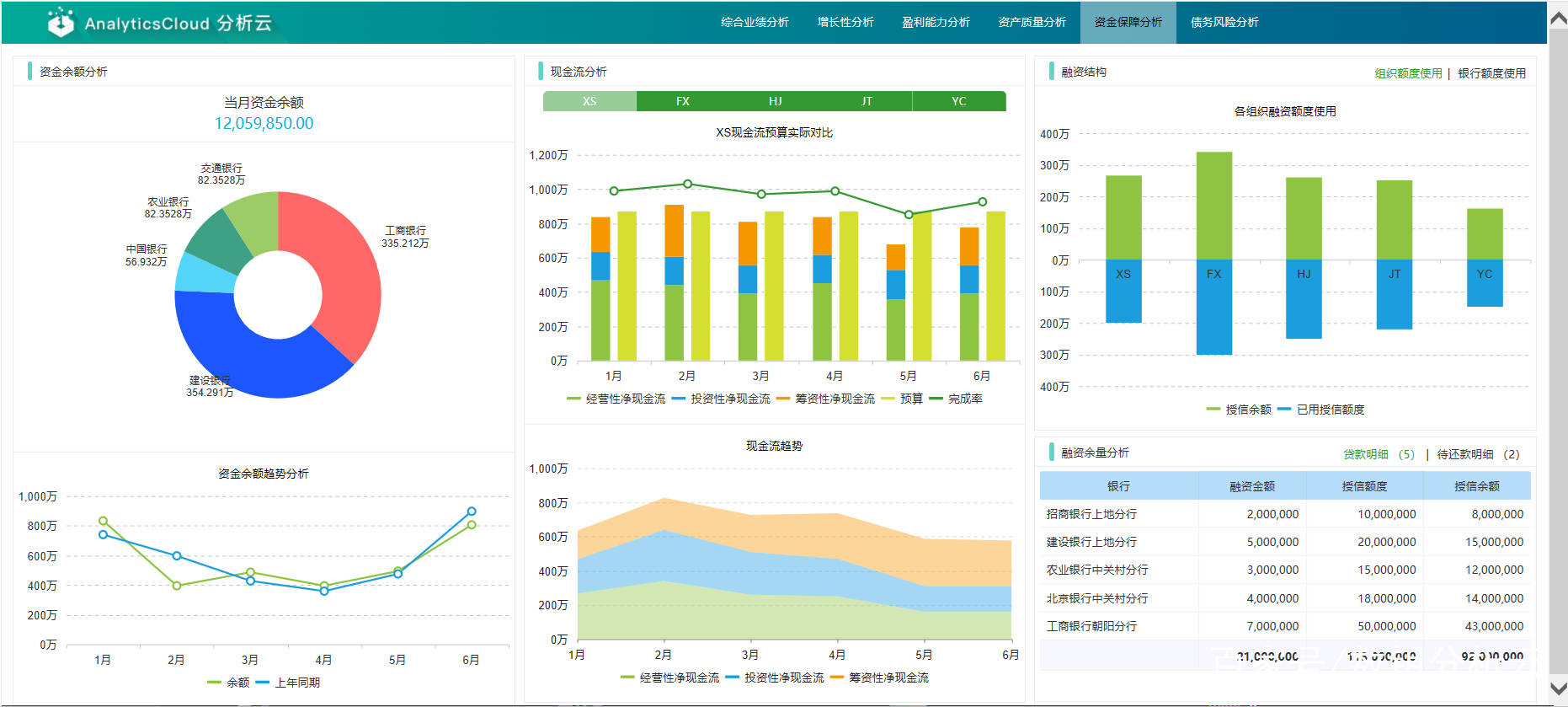The width and height of the screenshot is (1568, 707).
Task: Select the 工商银行朝阳分行 row name
Action: coord(1091,626)
